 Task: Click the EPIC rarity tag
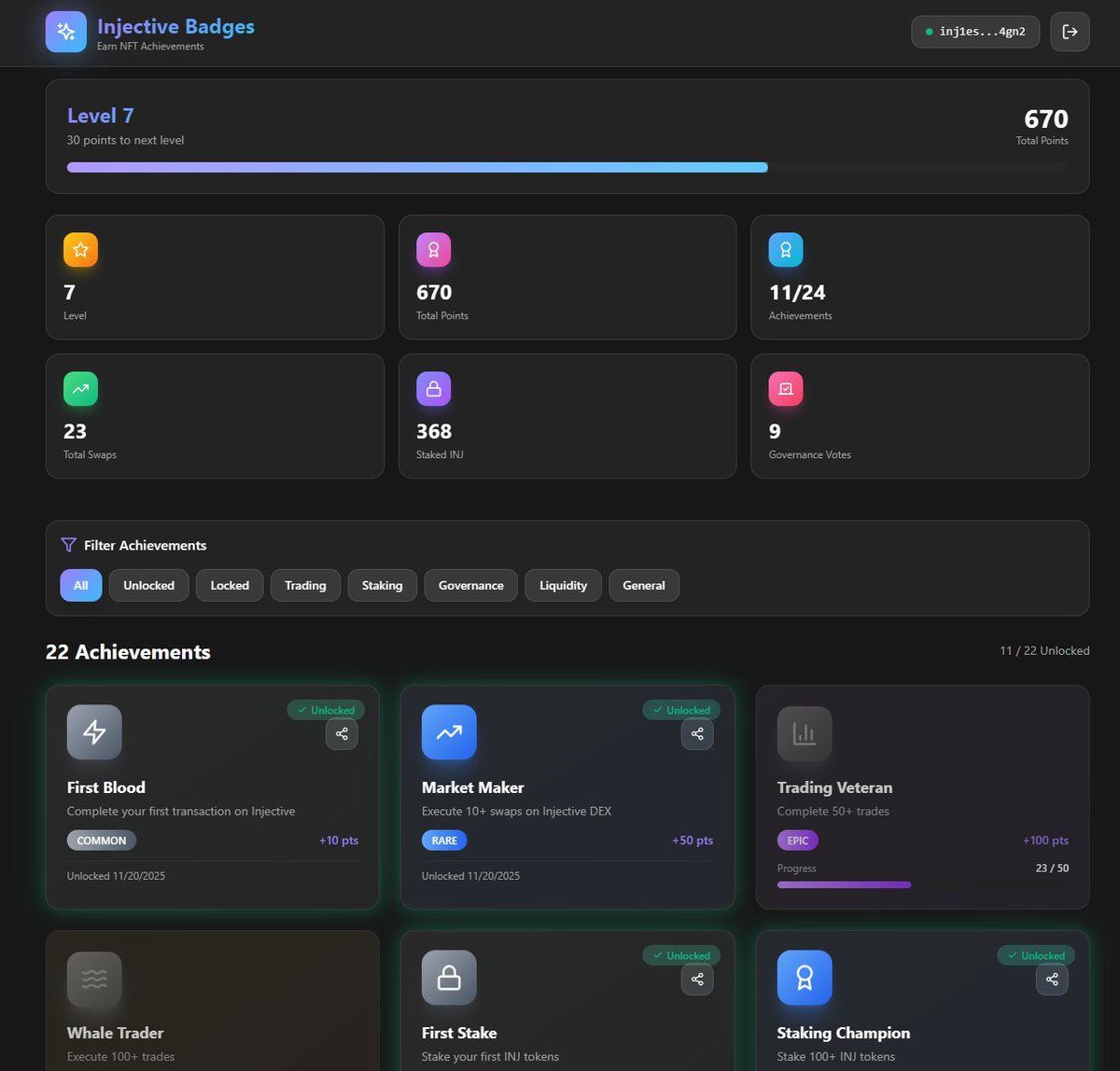click(798, 841)
